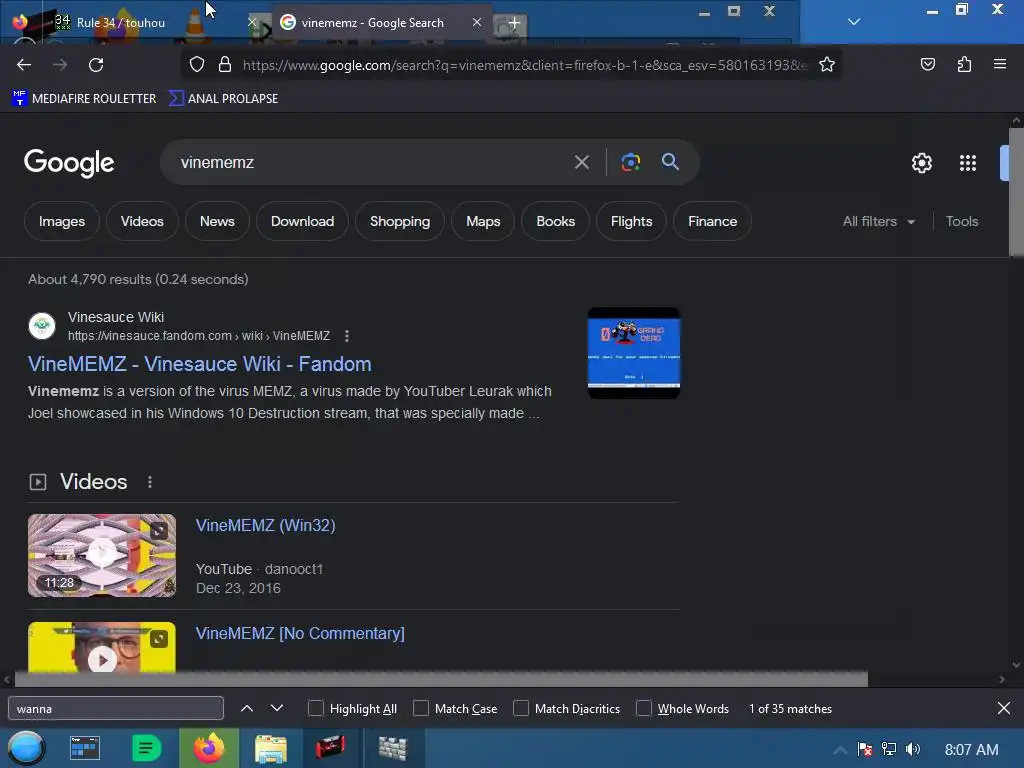Jump to next find match
The height and width of the screenshot is (768, 1024).
[x=277, y=708]
